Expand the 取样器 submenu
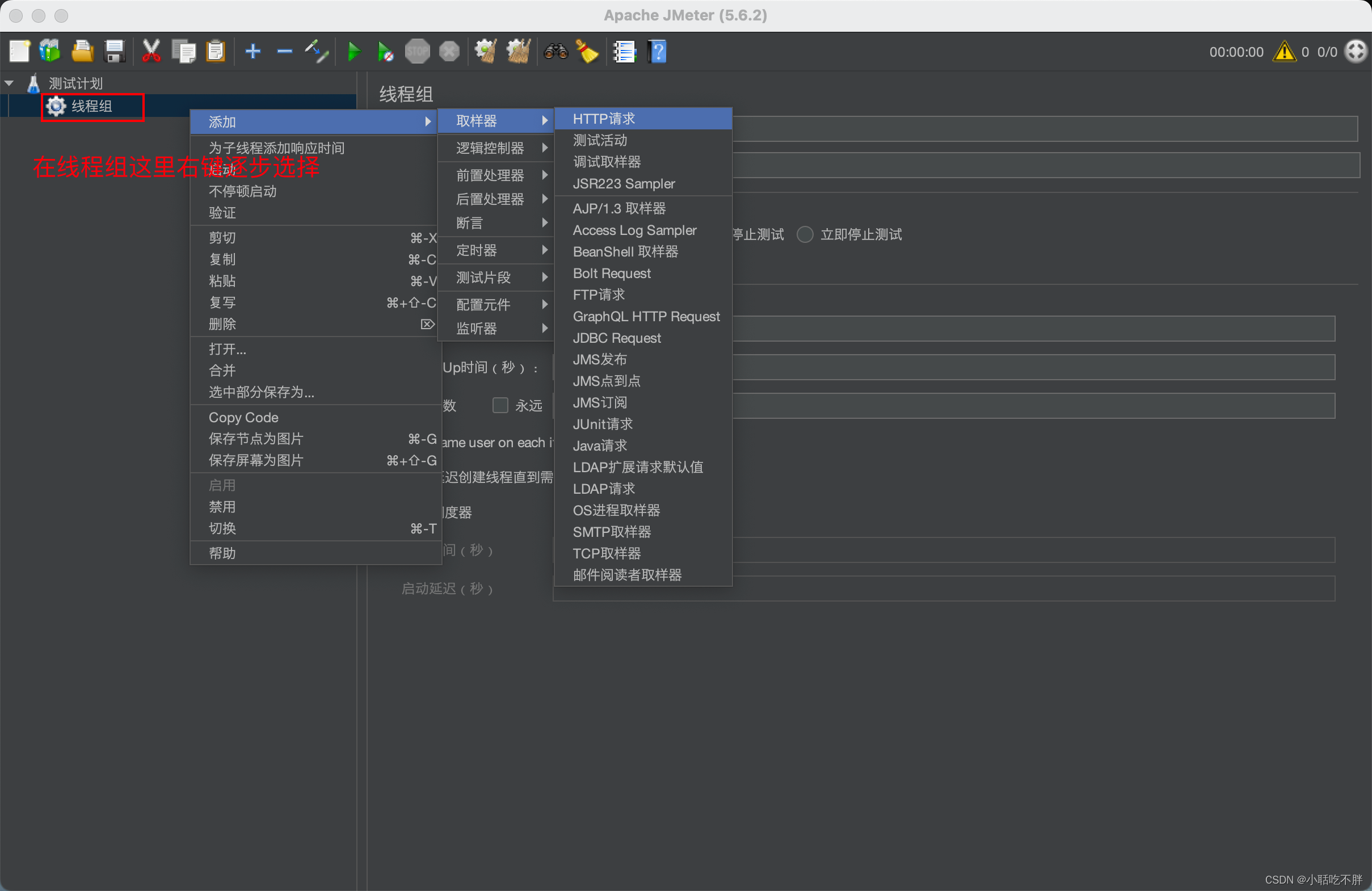Screen dimensions: 1372x891 [496, 120]
